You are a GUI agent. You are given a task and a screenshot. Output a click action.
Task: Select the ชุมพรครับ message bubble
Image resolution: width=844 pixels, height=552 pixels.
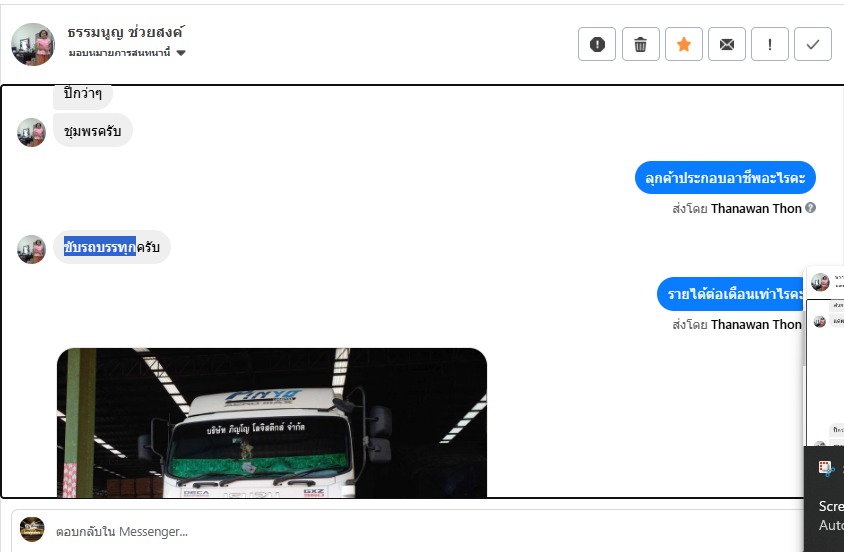[93, 131]
